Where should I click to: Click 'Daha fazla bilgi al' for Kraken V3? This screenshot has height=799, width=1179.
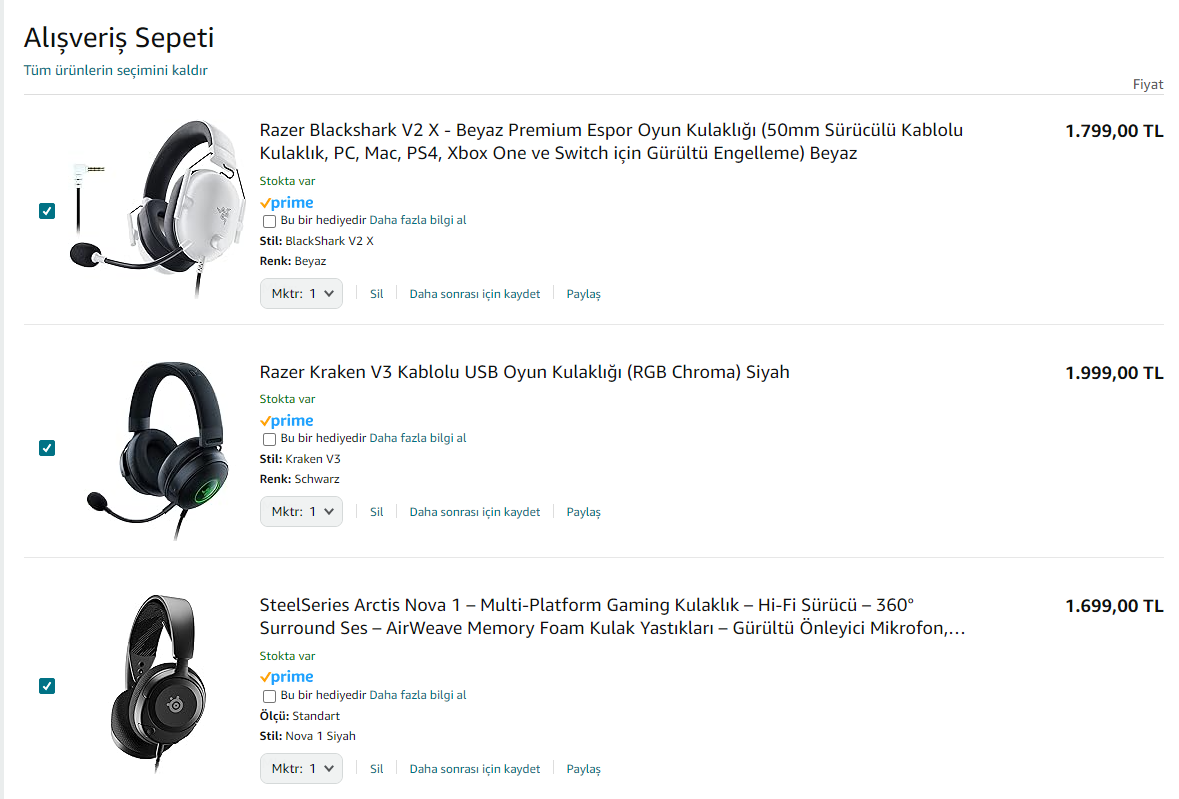point(418,438)
